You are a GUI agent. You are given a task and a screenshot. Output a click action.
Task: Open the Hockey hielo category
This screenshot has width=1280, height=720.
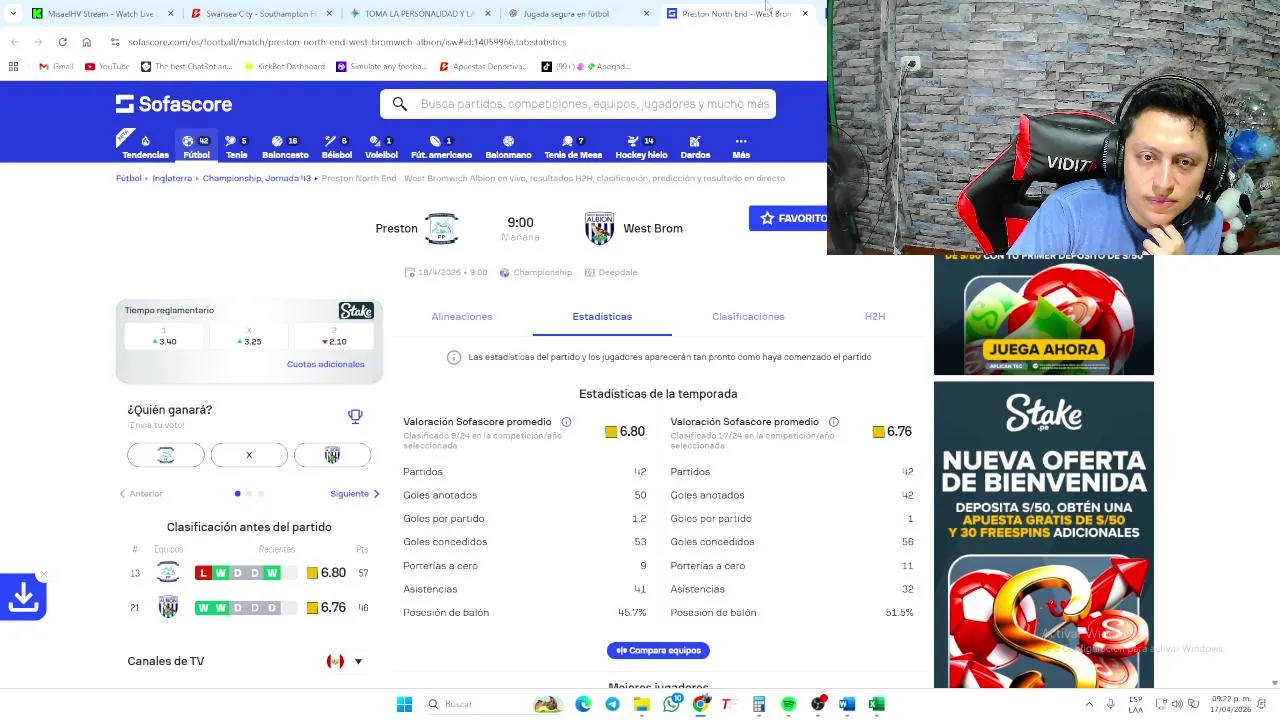click(641, 147)
